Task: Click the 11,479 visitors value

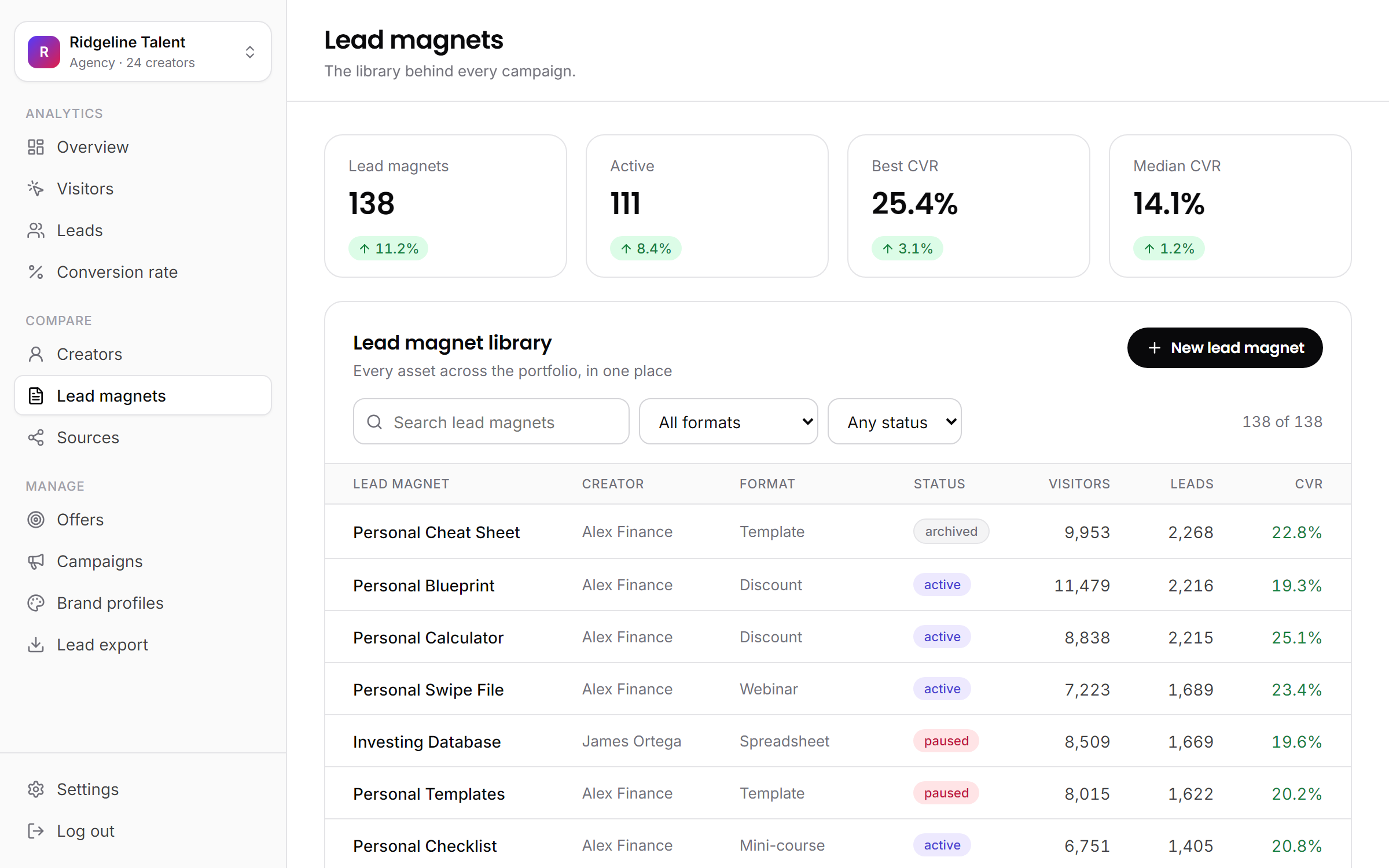Action: click(1081, 585)
